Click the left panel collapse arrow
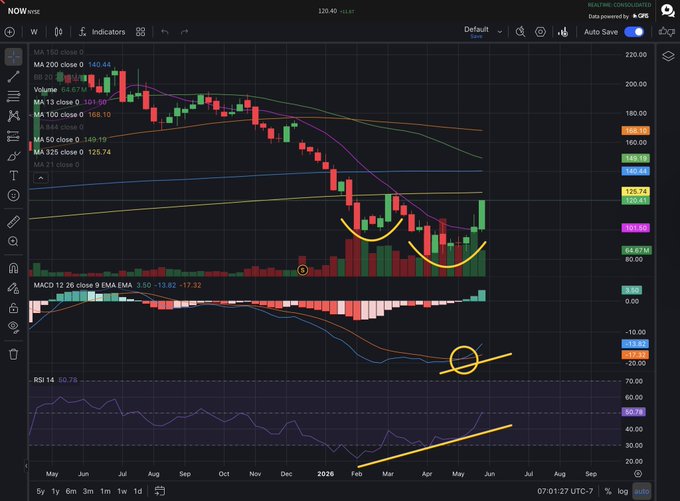This screenshot has height=501, width=680. (x=26, y=466)
